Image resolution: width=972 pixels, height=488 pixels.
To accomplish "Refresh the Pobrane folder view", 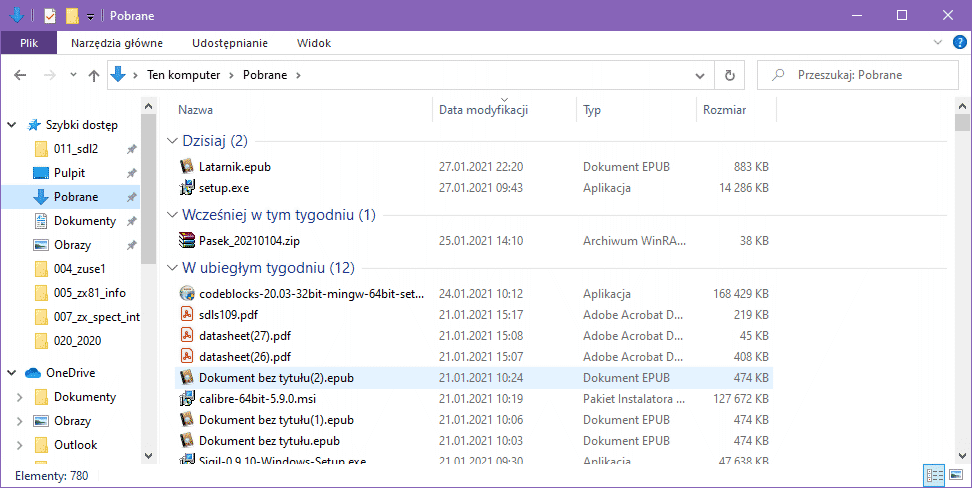I will click(730, 75).
